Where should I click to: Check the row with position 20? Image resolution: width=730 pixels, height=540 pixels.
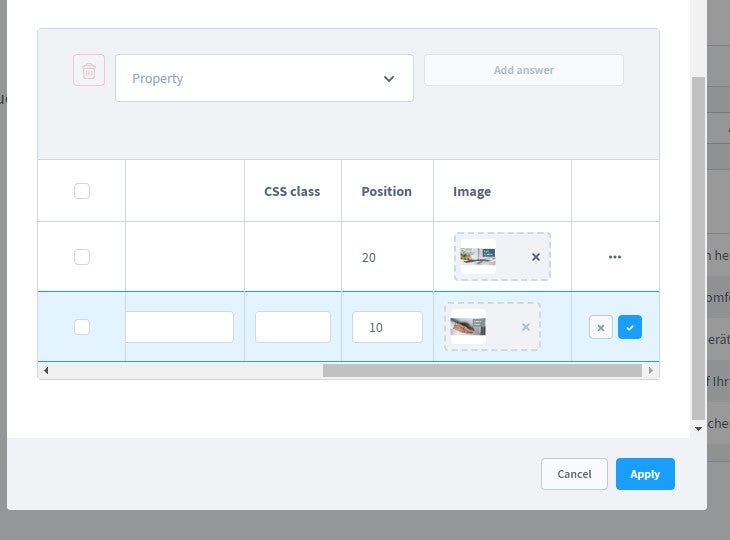[82, 257]
